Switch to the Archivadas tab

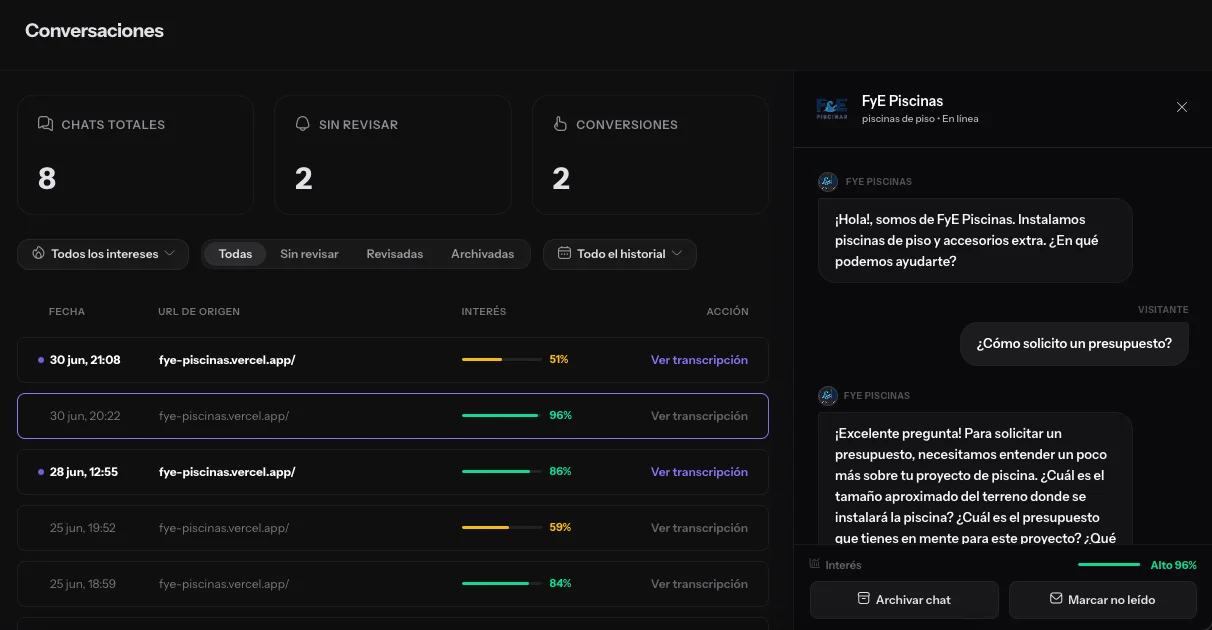coord(482,254)
